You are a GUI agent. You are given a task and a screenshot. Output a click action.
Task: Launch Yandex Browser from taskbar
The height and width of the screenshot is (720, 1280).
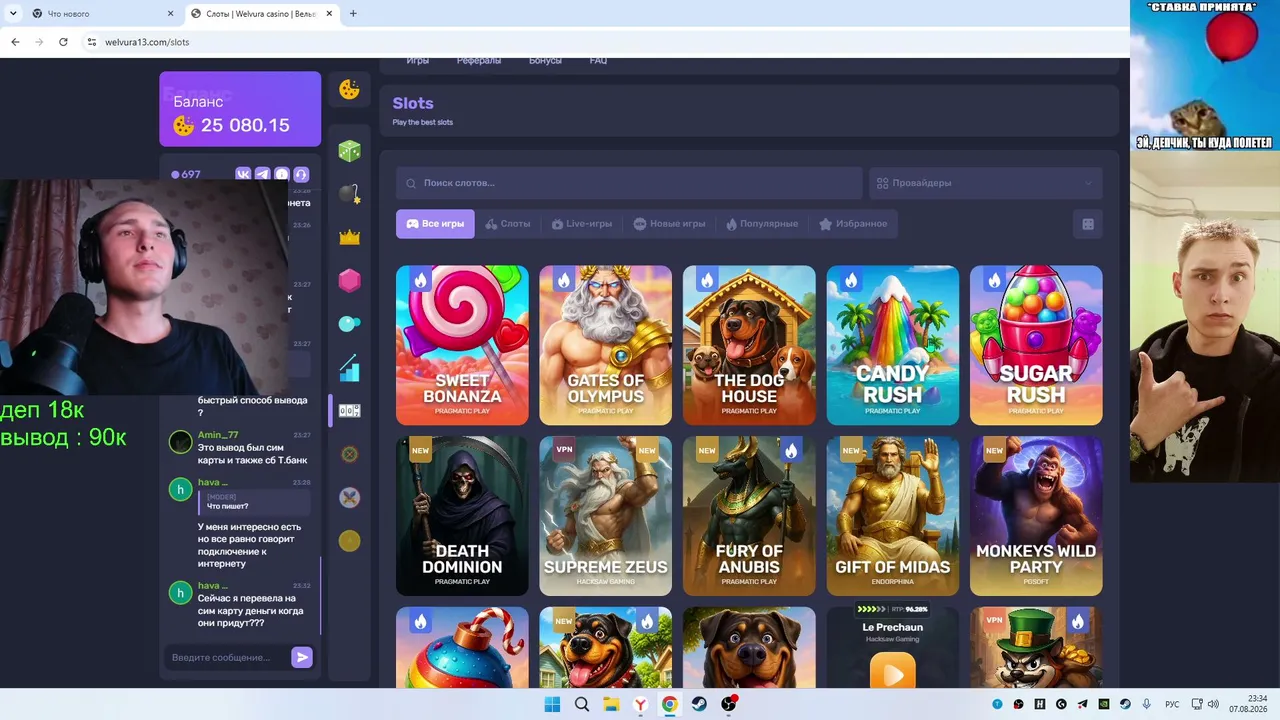pyautogui.click(x=640, y=705)
